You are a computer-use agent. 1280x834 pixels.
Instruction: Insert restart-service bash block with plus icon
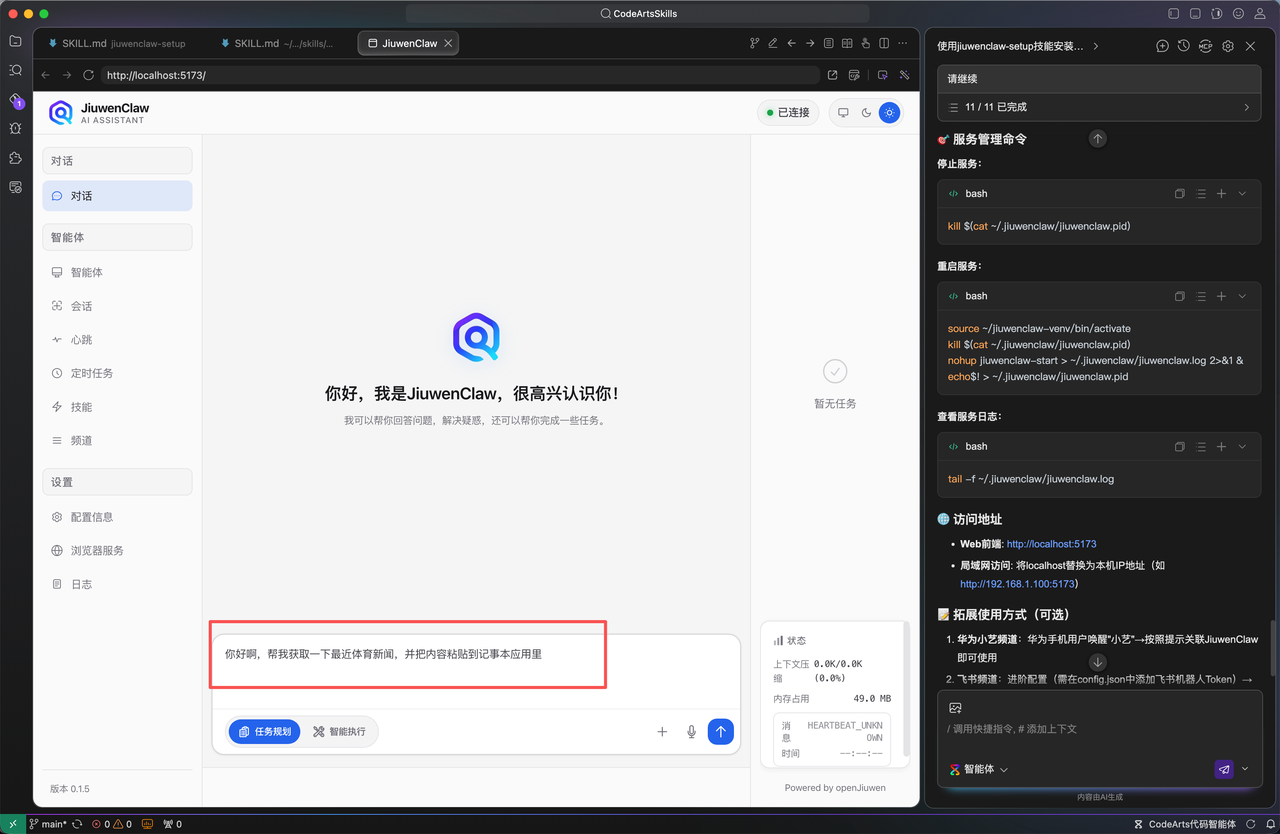pos(1221,296)
